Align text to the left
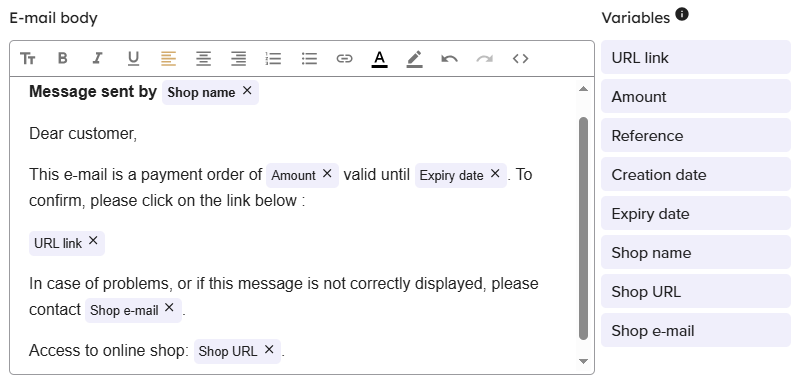Viewport: 805px width, 385px height. click(x=168, y=59)
